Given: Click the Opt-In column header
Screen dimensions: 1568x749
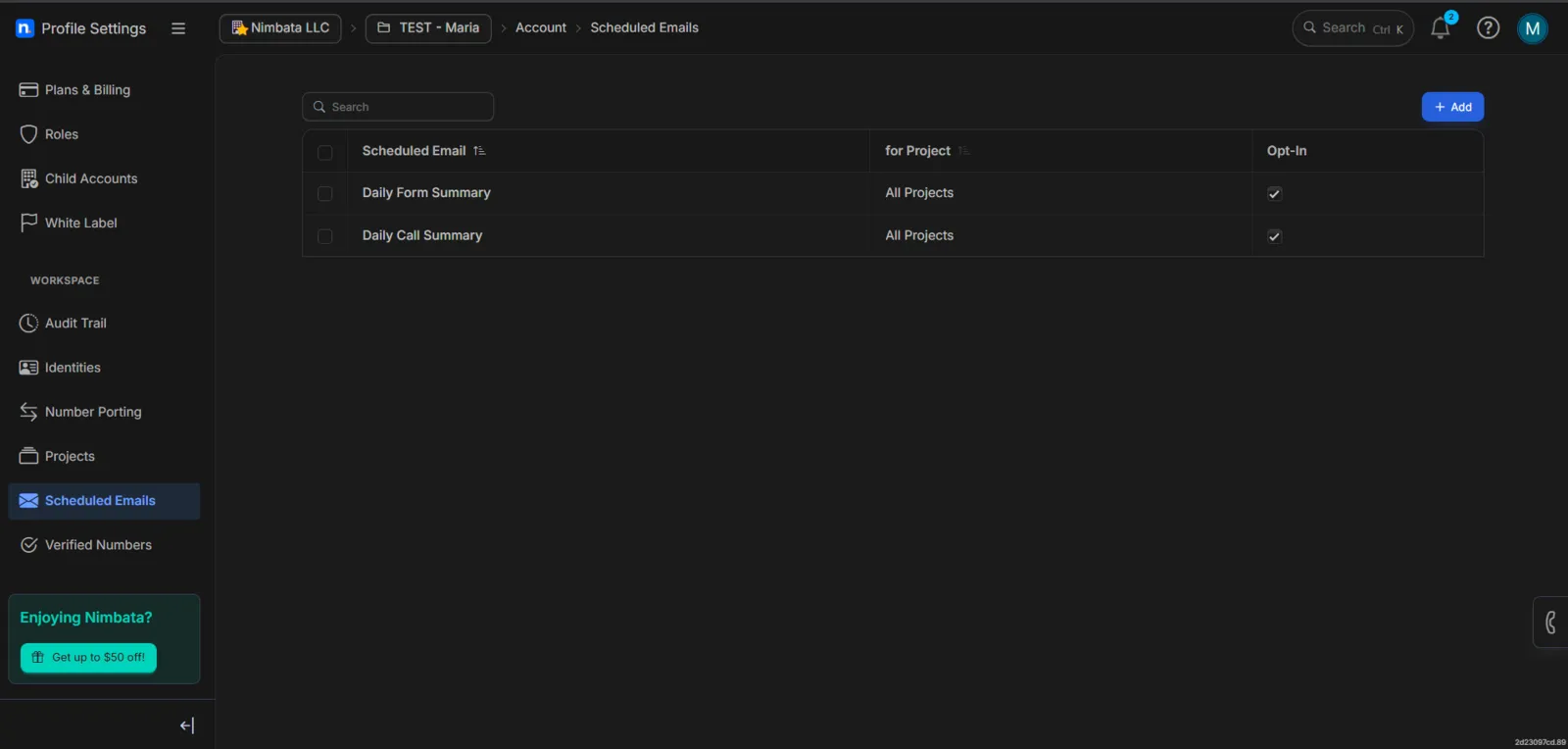Looking at the screenshot, I should click(x=1287, y=151).
